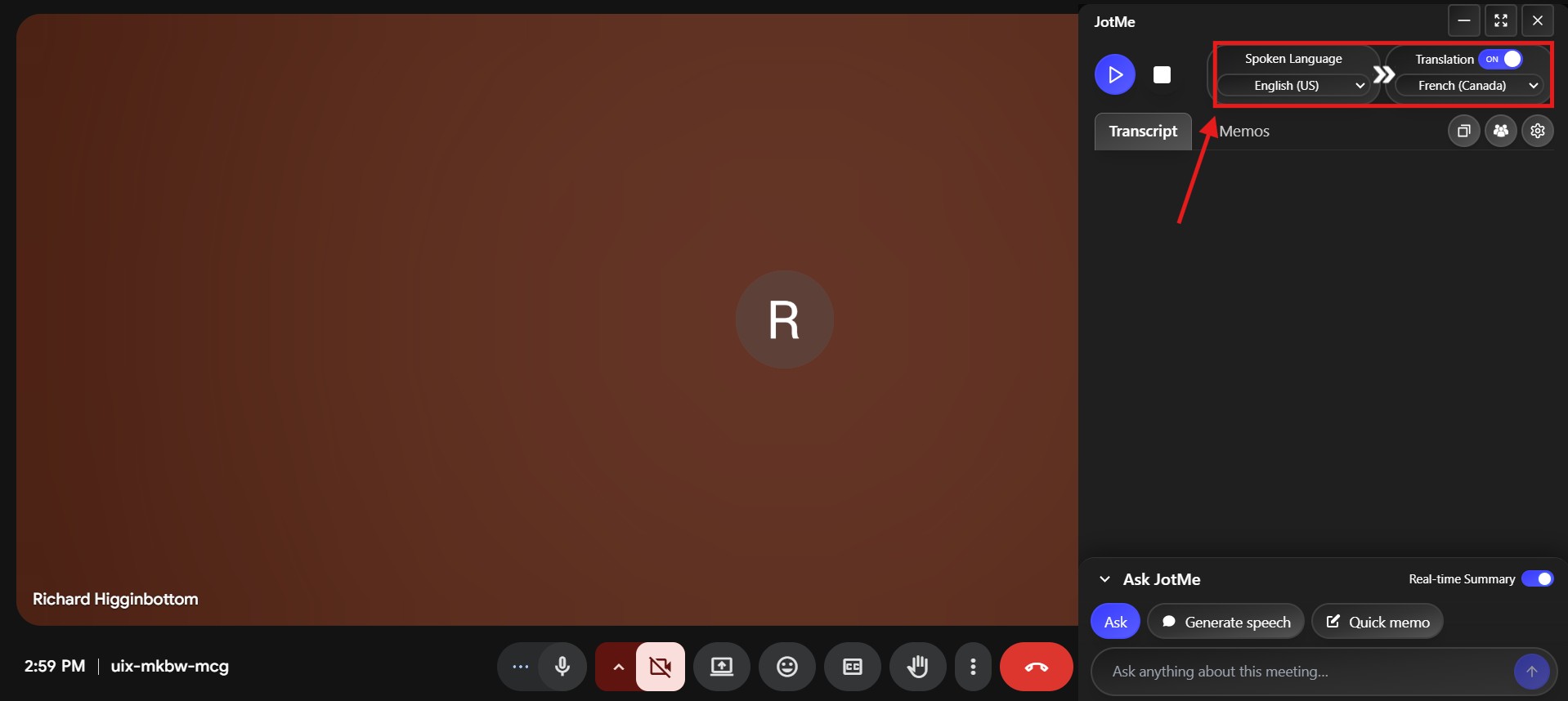Minimize the JotMe panel
Screen dimensions: 1568x701
click(x=1463, y=20)
